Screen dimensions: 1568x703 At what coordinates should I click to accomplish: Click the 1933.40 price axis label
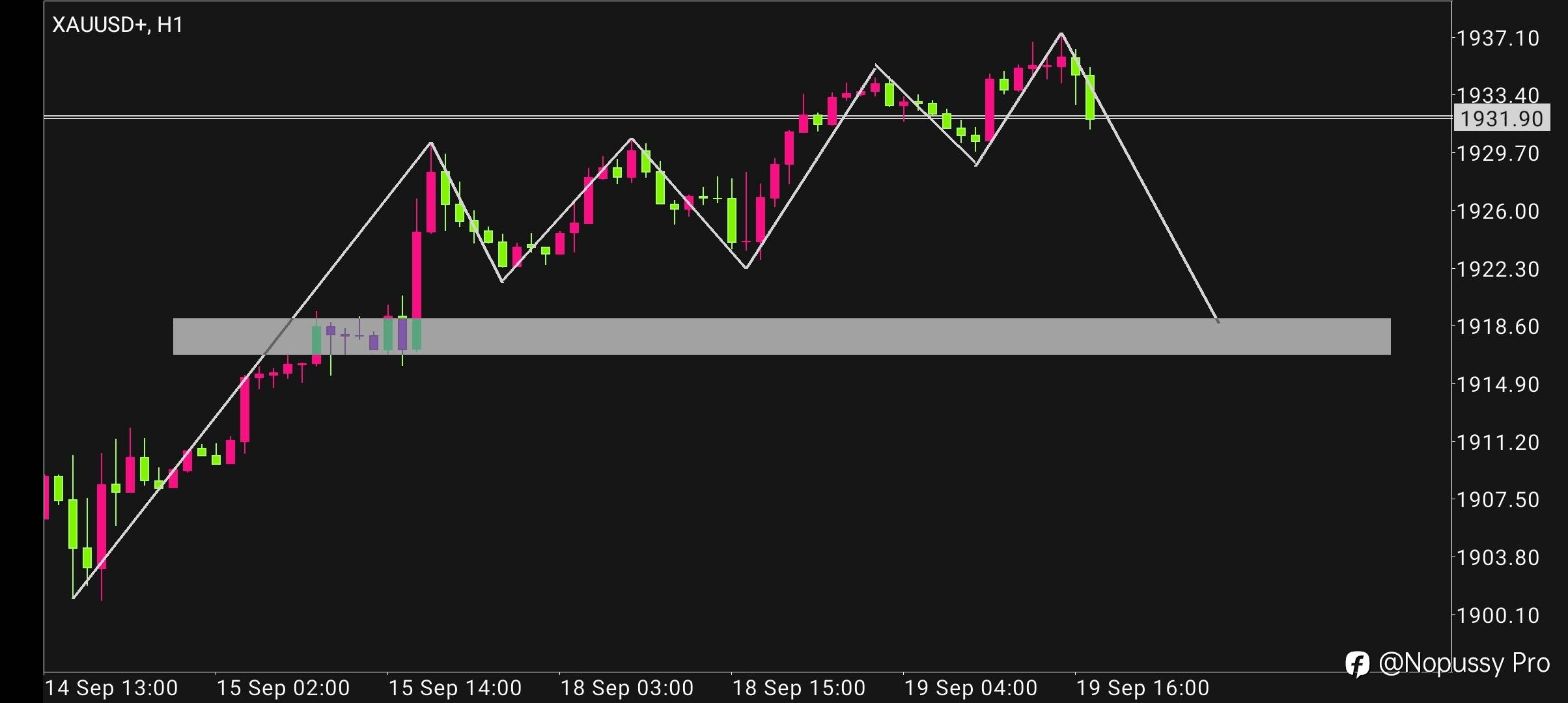tap(1498, 95)
